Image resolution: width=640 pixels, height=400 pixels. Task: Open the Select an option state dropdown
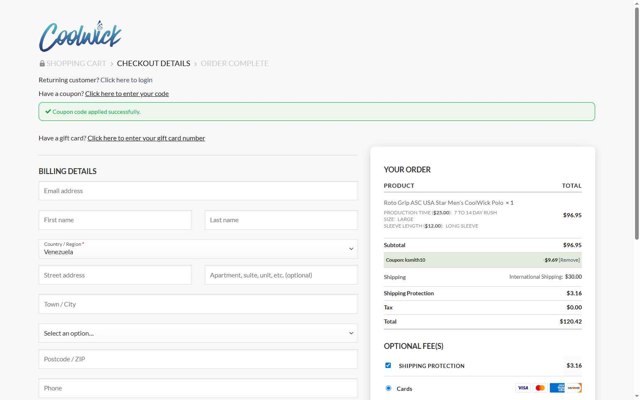tap(198, 333)
